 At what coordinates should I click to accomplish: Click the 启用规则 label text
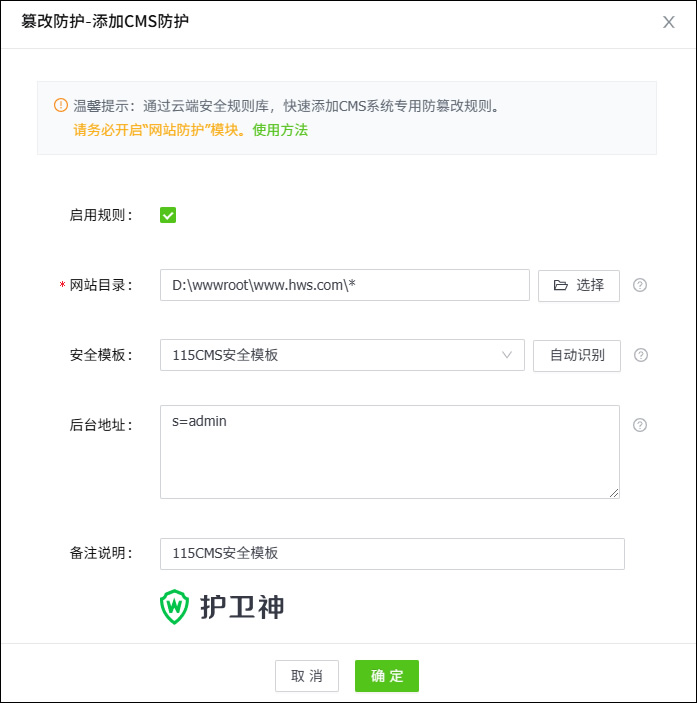(x=101, y=215)
